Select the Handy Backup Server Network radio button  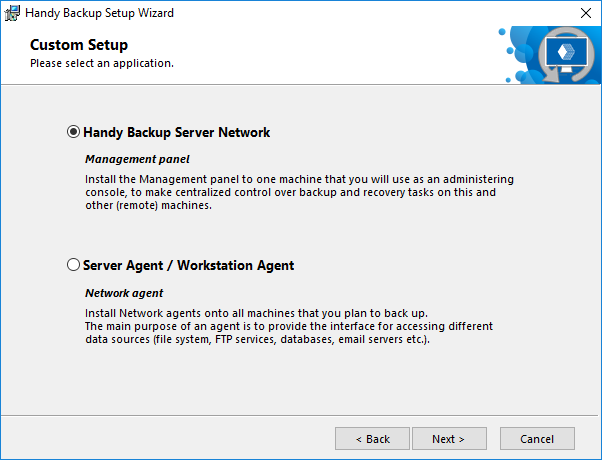tap(73, 132)
